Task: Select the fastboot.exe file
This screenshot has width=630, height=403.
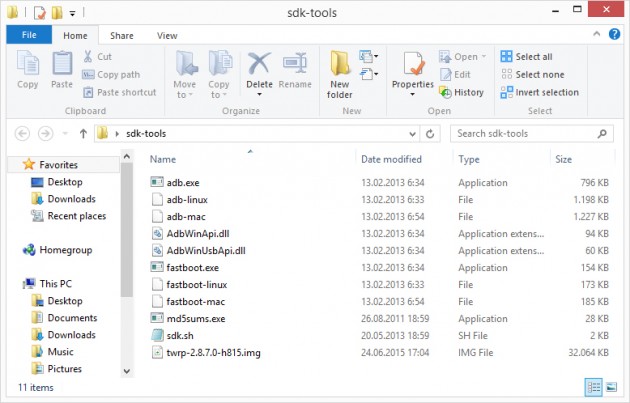Action: pyautogui.click(x=194, y=267)
